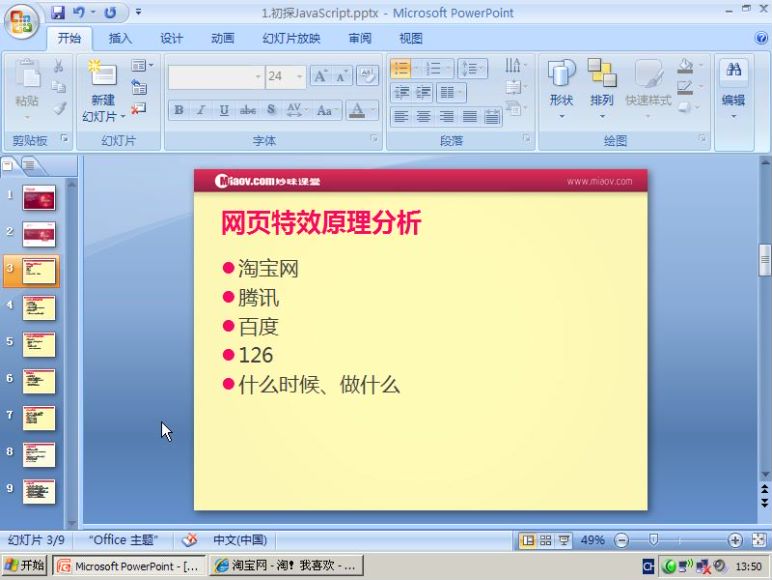Screen dimensions: 772x580
Task: Switch to Slide Sorter view
Action: (x=545, y=540)
